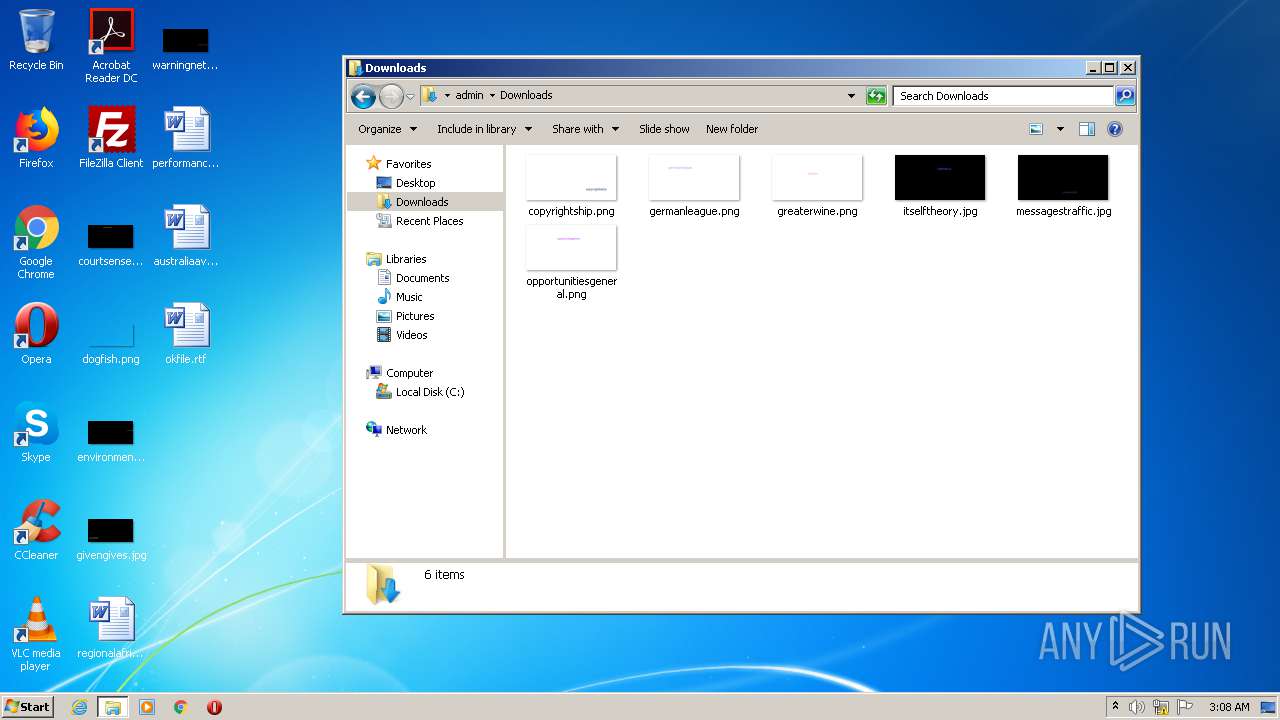Click New folder in toolbar
This screenshot has width=1280, height=720.
pos(732,129)
